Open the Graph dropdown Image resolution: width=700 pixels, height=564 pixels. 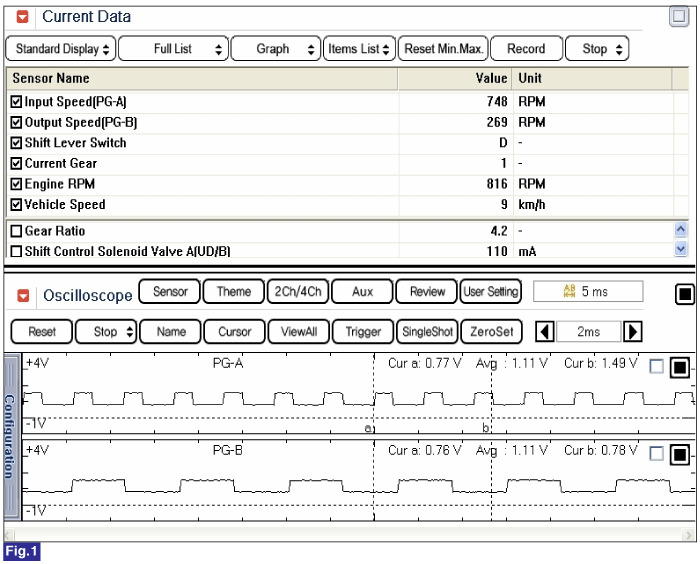point(276,49)
